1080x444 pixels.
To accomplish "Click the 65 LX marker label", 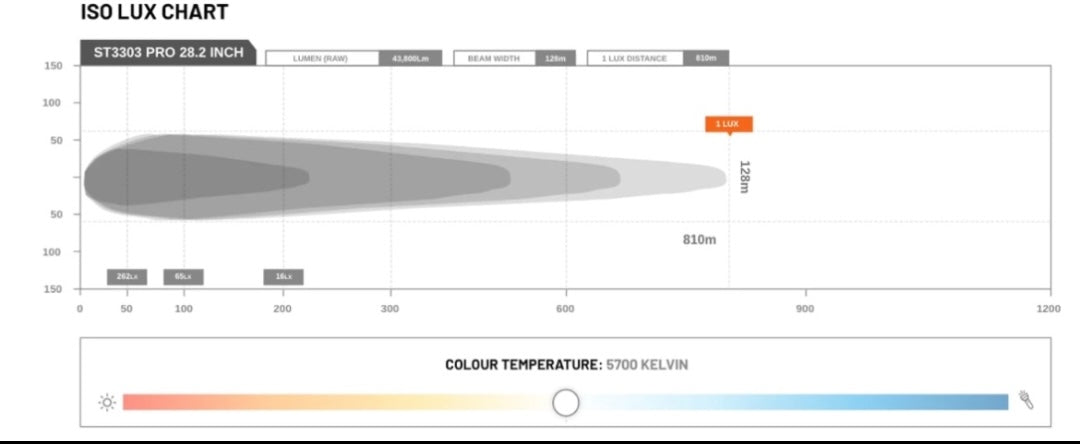I will point(183,276).
